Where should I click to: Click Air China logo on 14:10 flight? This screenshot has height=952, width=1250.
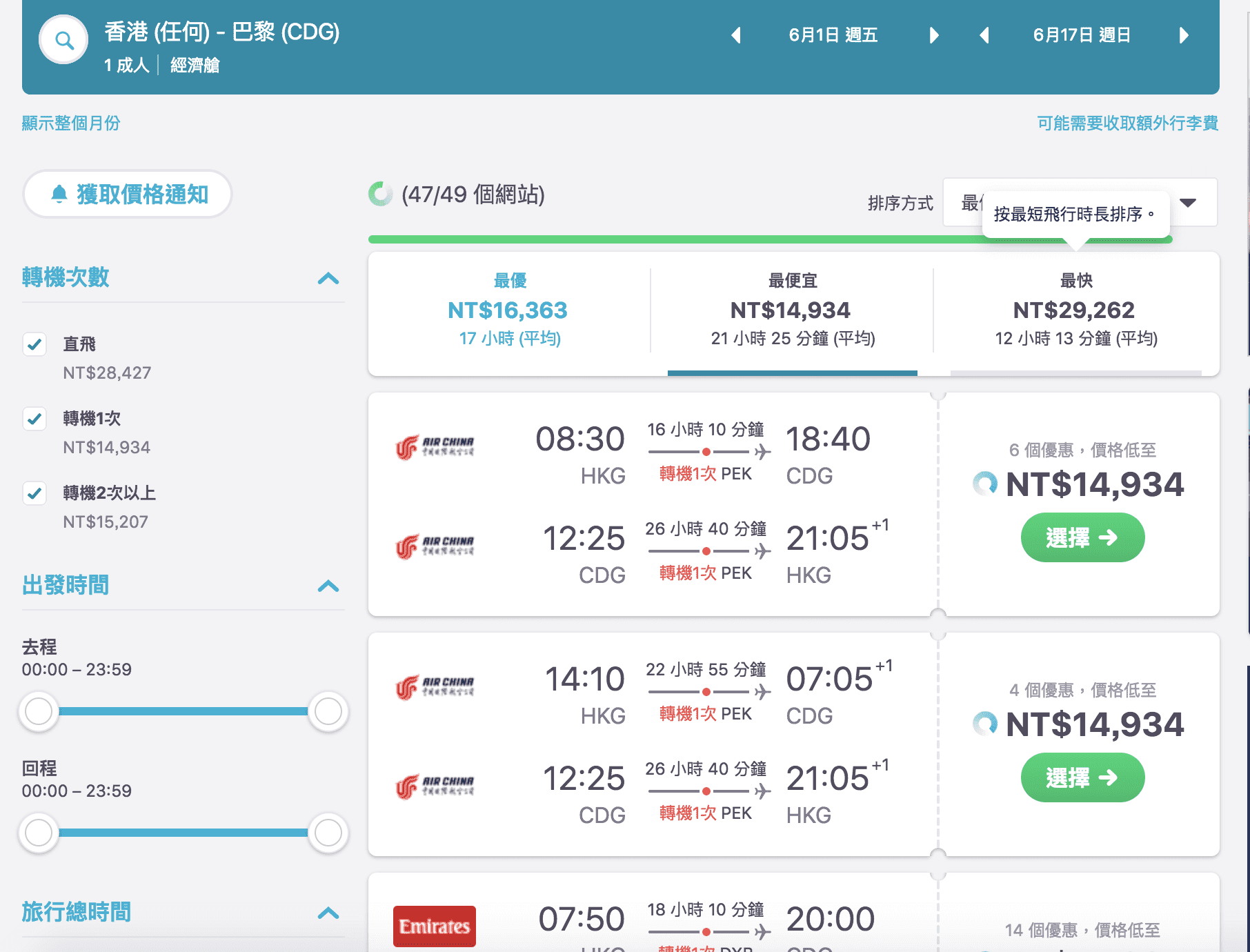435,687
